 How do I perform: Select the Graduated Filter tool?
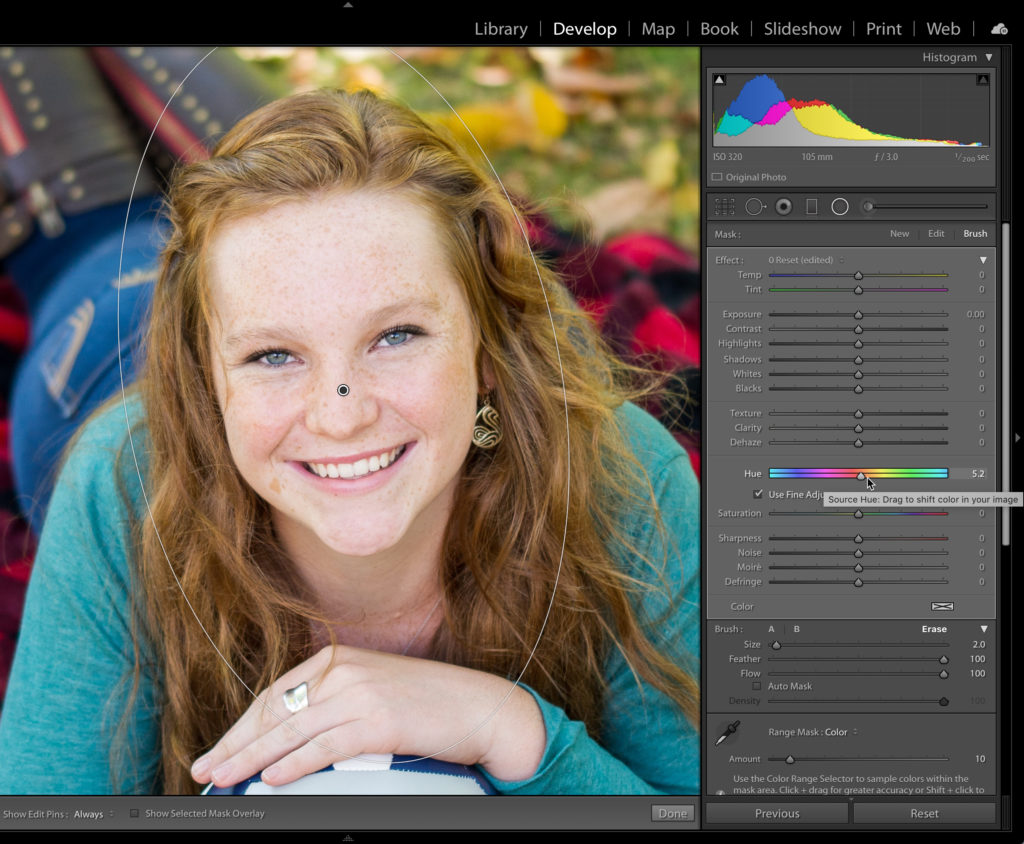click(812, 207)
